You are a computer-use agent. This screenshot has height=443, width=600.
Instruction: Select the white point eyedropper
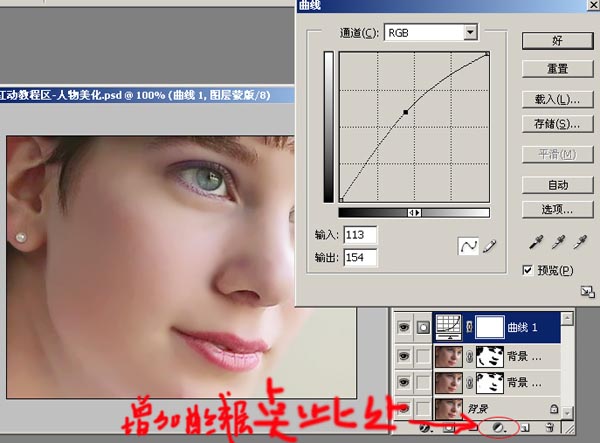(x=580, y=243)
